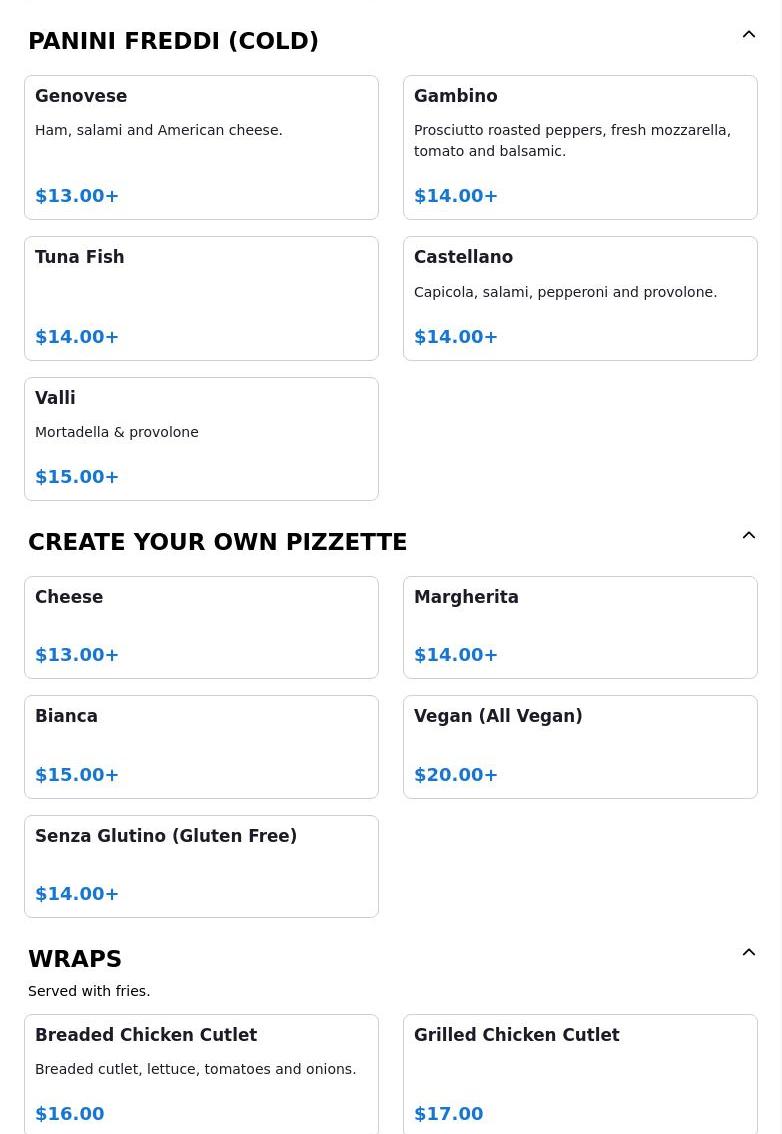Click the $15.00+ price on Valli

click(77, 477)
